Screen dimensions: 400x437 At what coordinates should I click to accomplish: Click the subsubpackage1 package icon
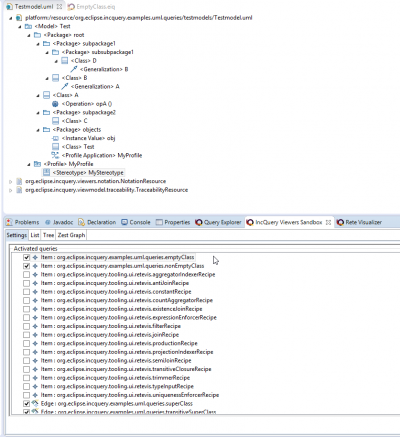[x=55, y=52]
